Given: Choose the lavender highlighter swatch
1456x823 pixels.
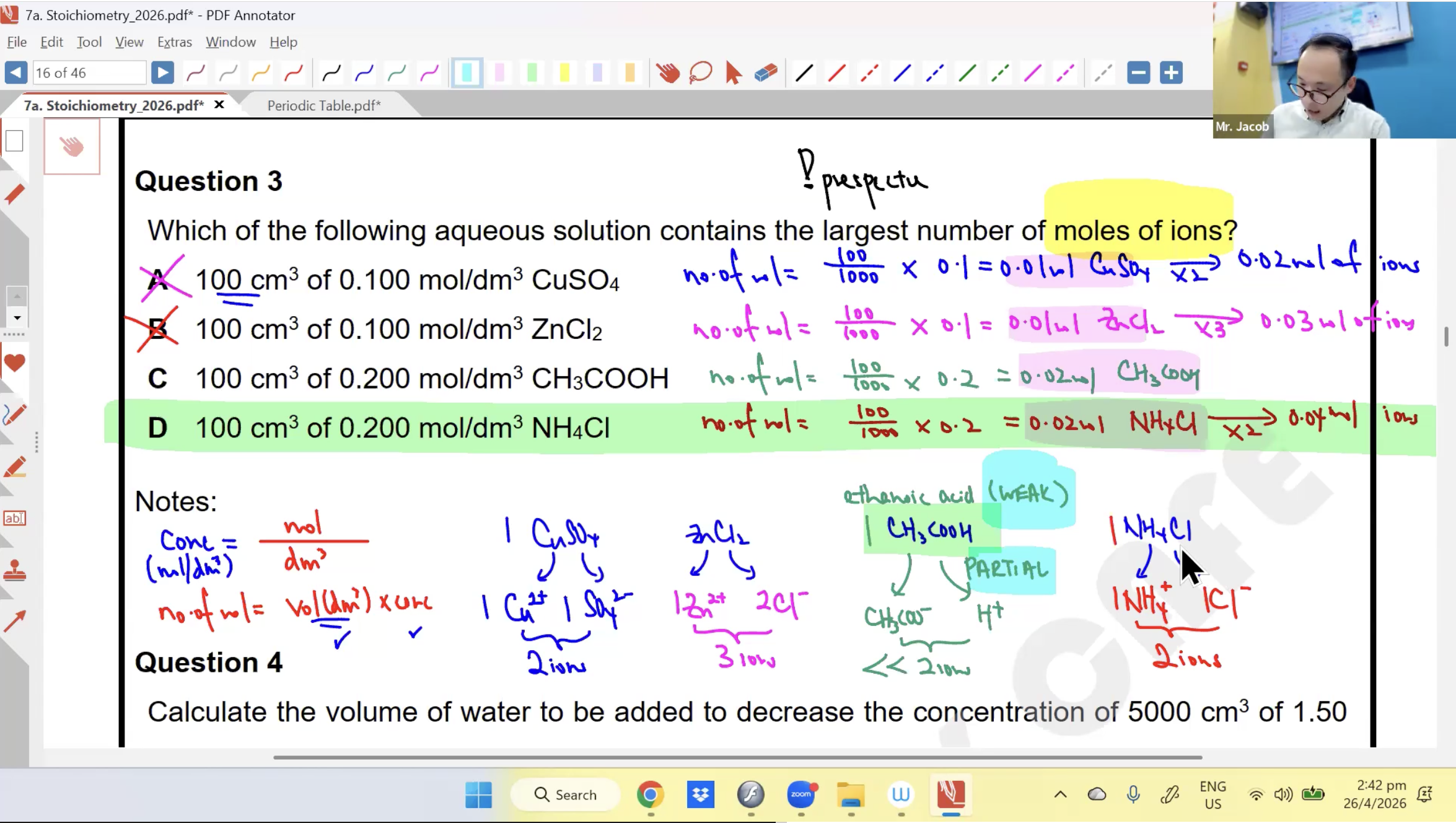Looking at the screenshot, I should pos(597,73).
